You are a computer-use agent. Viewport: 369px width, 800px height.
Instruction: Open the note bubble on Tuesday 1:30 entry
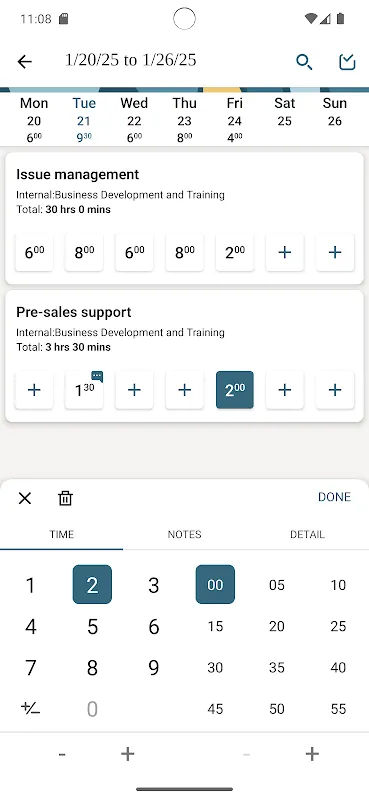(97, 377)
